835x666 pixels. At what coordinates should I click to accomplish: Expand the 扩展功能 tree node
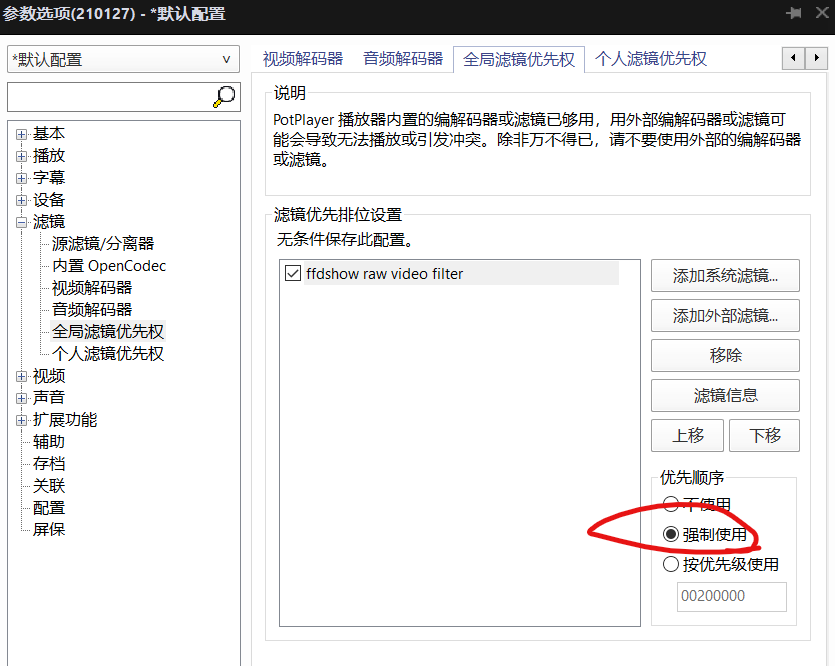click(x=21, y=420)
